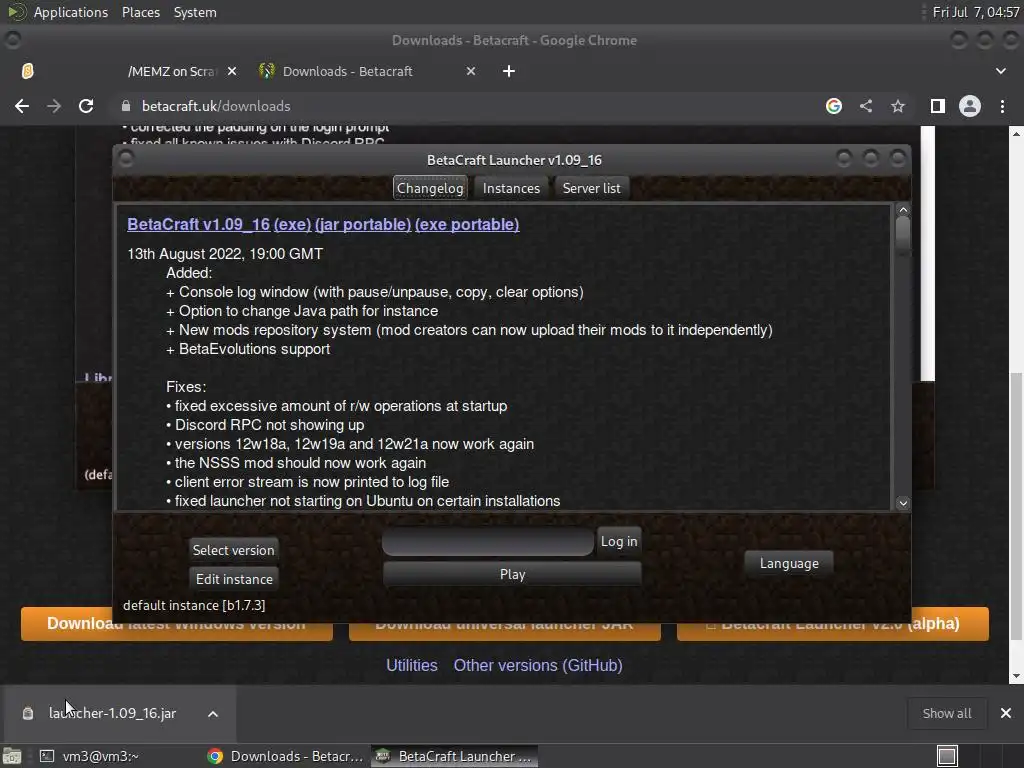
Task: Click default instance [b1.7.3] text
Action: coord(194,605)
